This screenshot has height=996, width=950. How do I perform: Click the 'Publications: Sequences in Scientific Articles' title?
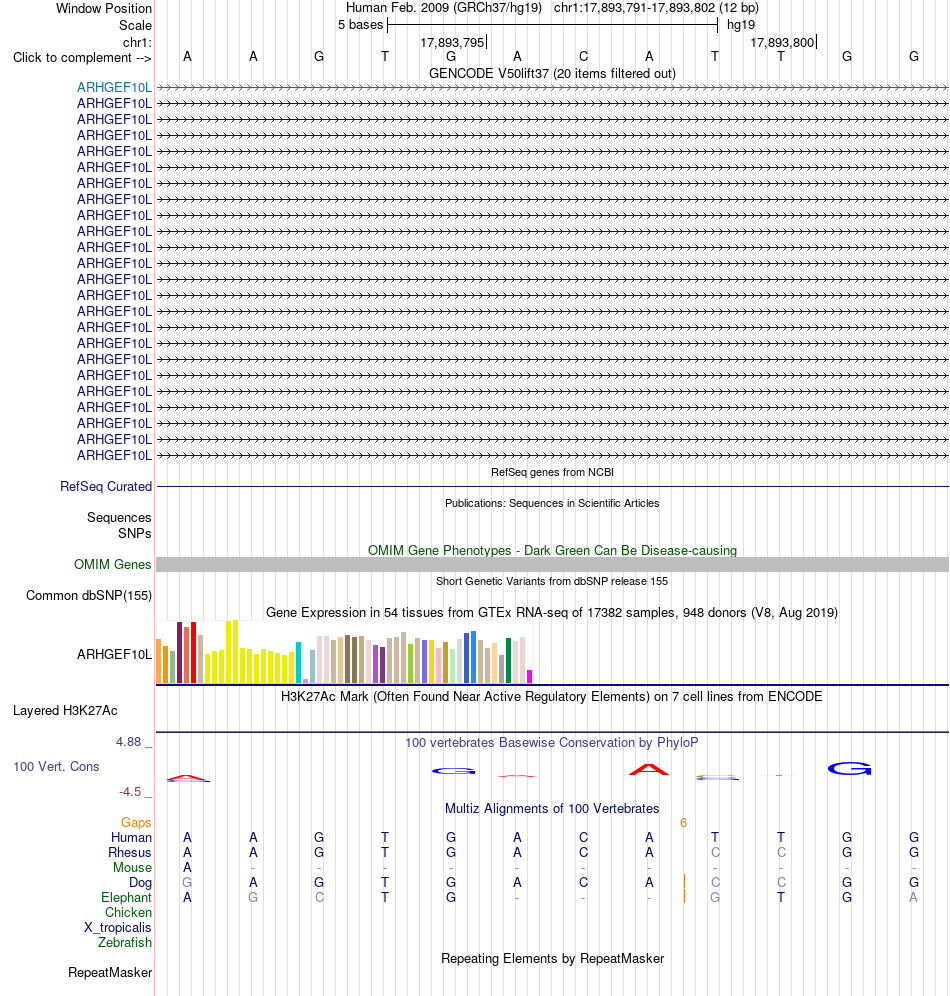552,504
